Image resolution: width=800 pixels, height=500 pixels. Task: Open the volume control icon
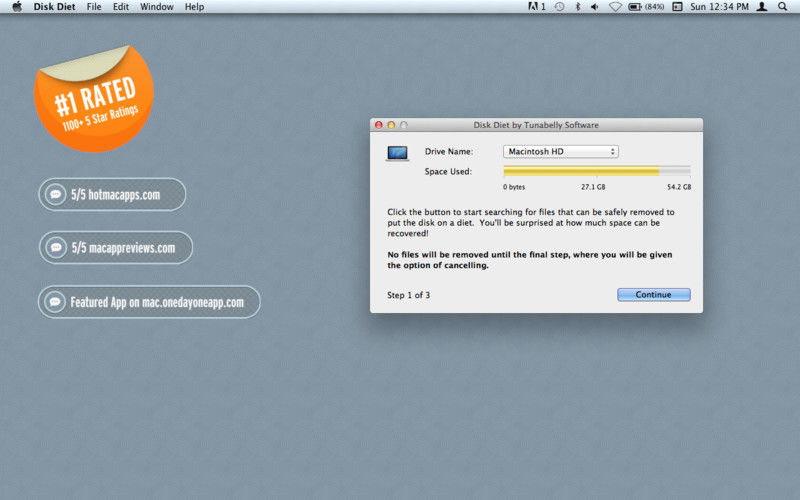[595, 7]
